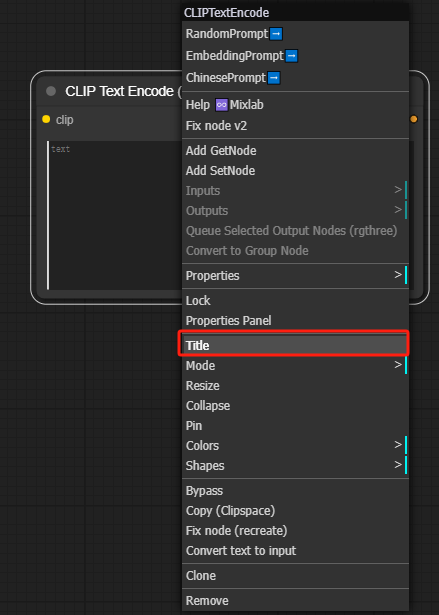Choose the Resize menu entry
This screenshot has height=615, width=439.
[295, 386]
